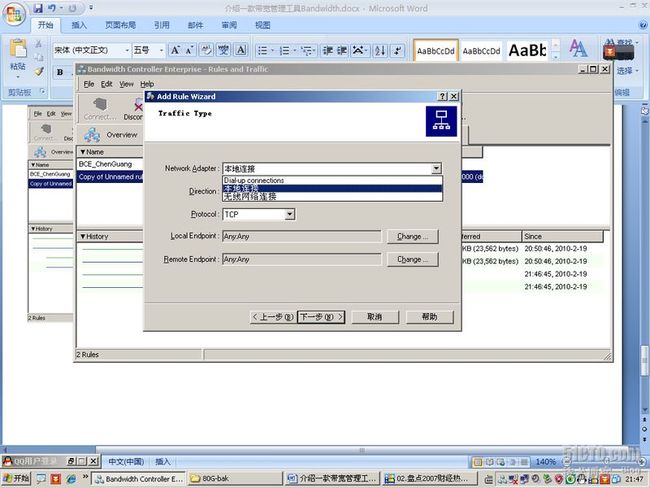Open the File menu in Bandwidth Controller

(x=89, y=84)
